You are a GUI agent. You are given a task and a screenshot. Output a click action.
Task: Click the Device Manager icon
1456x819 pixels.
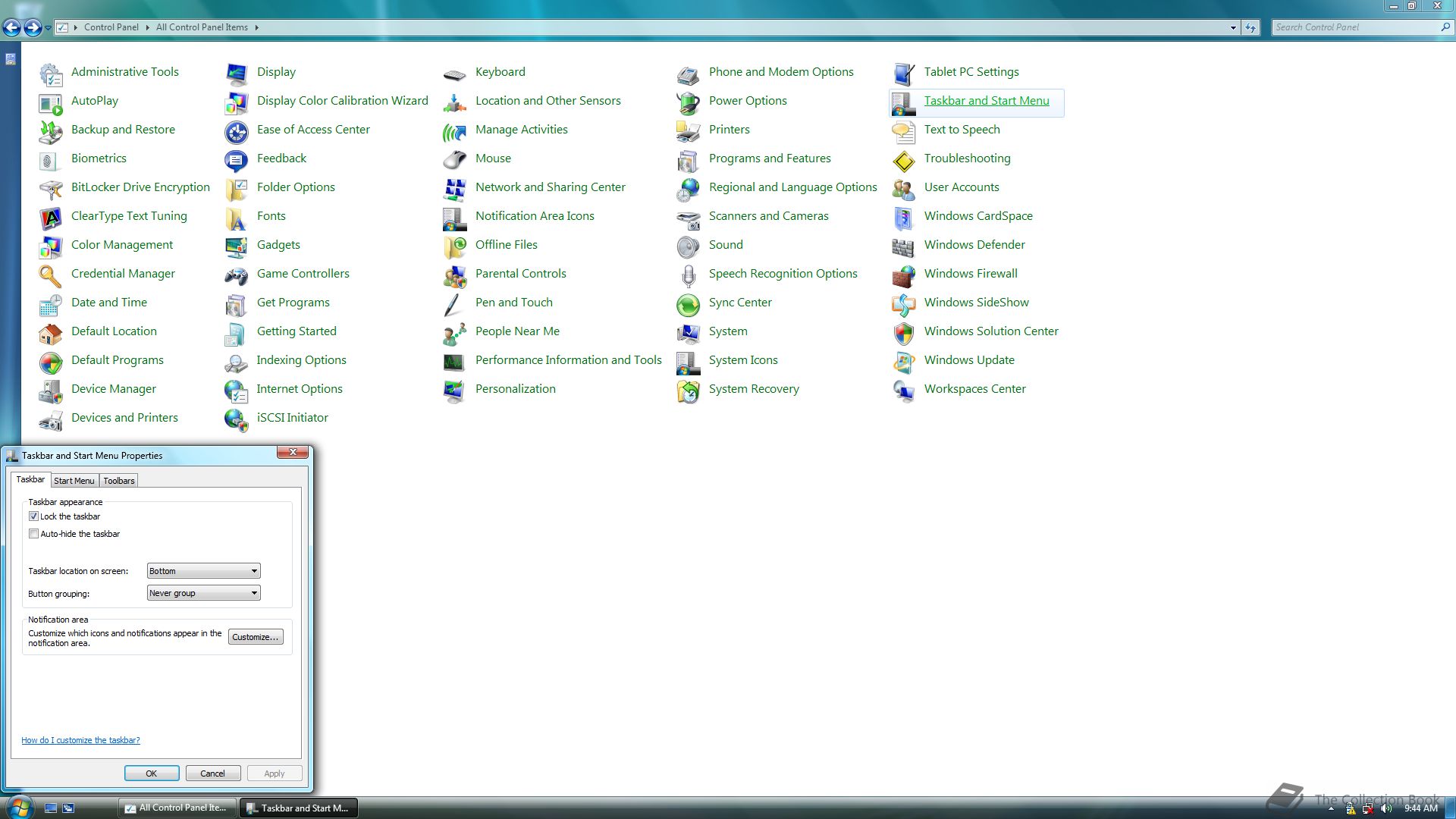[x=51, y=391]
